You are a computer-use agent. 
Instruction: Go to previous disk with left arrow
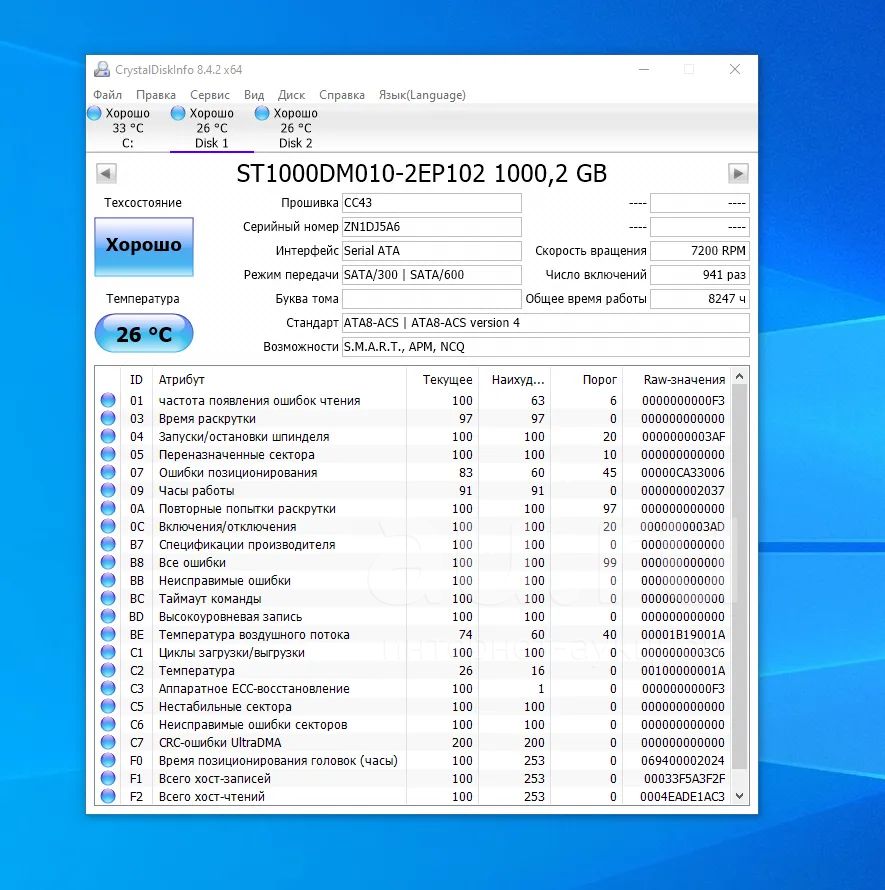[x=106, y=173]
